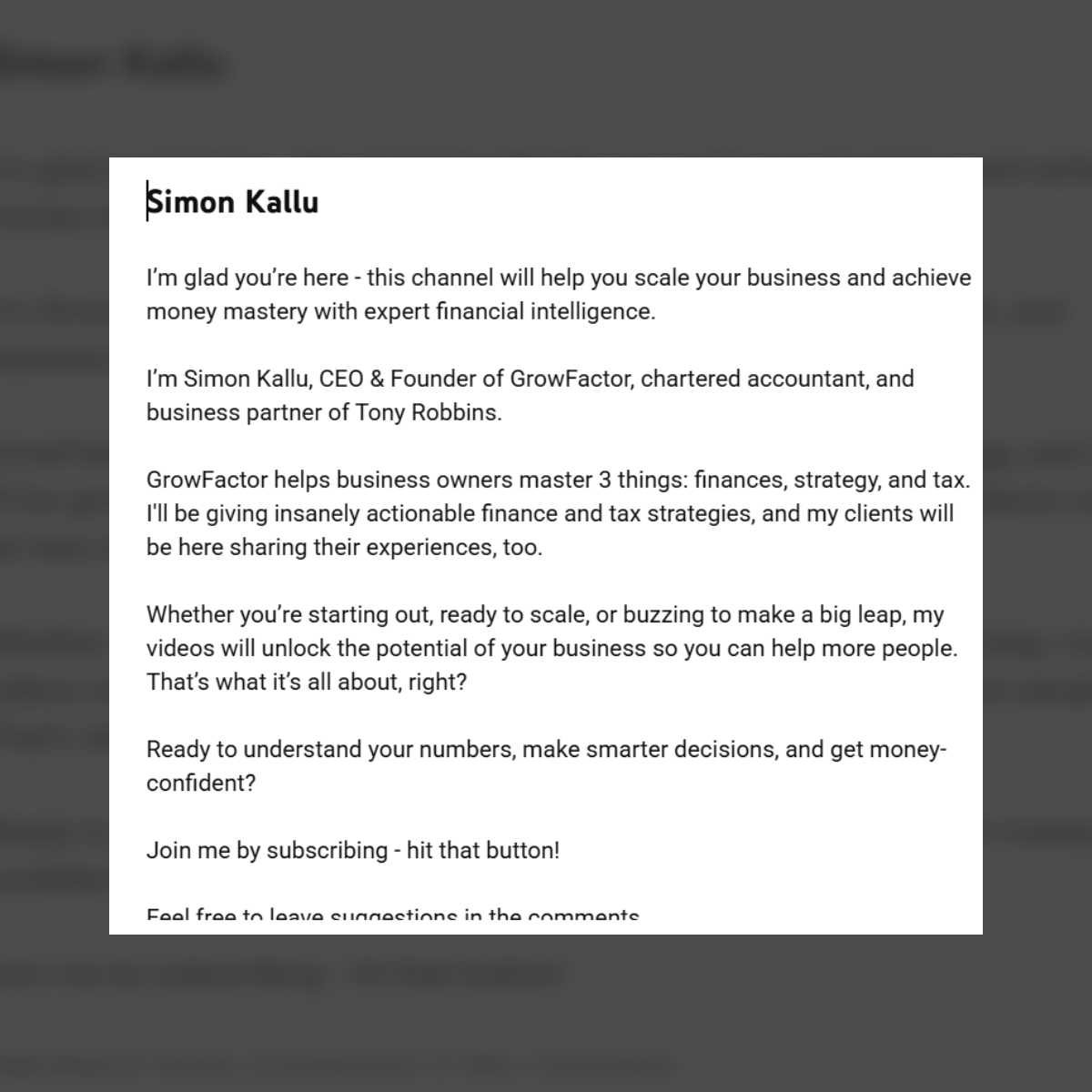Viewport: 1092px width, 1092px height.
Task: Click the line Ready to understand your numbers
Action: [547, 749]
